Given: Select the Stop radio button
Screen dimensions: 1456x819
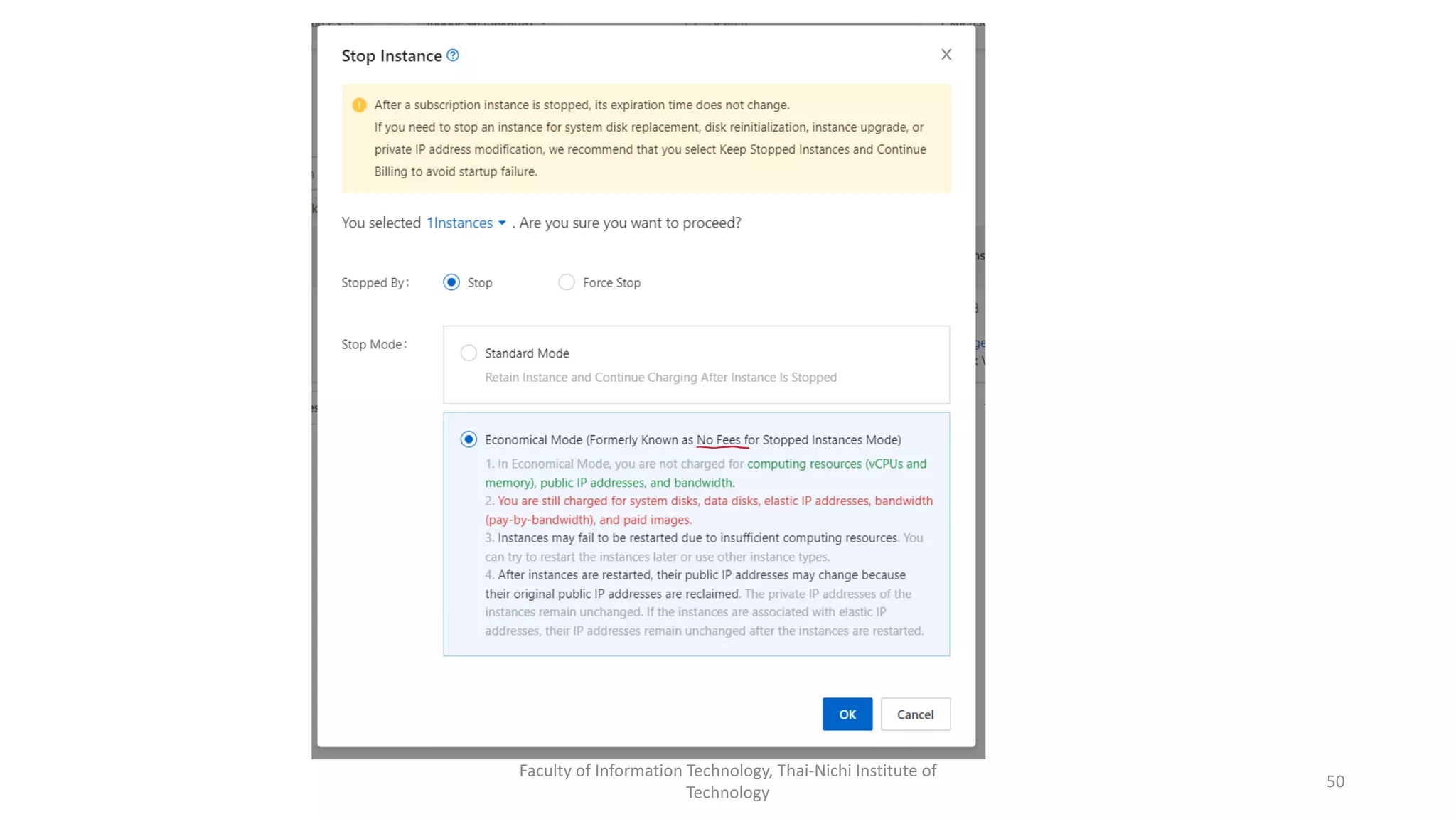Looking at the screenshot, I should click(451, 282).
